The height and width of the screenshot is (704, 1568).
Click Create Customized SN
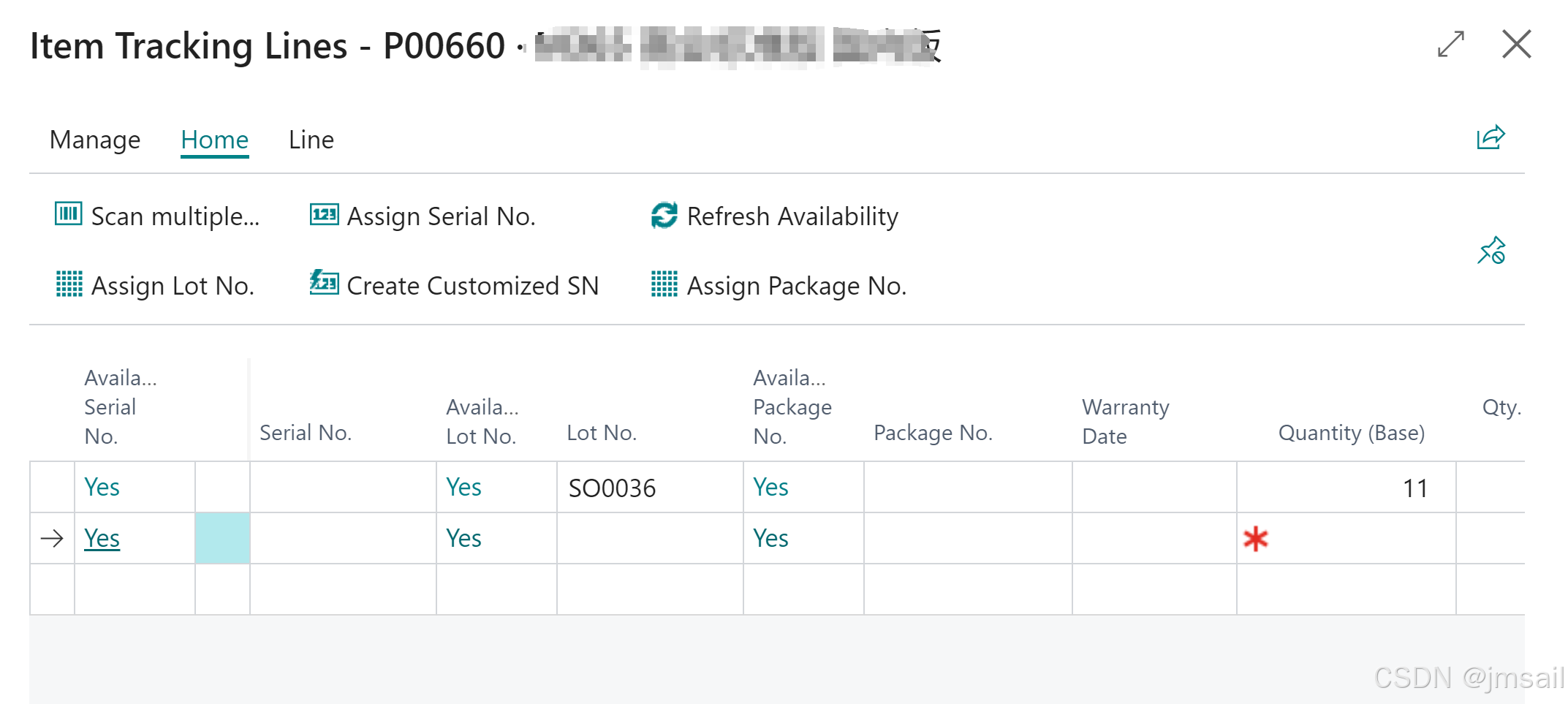(472, 286)
